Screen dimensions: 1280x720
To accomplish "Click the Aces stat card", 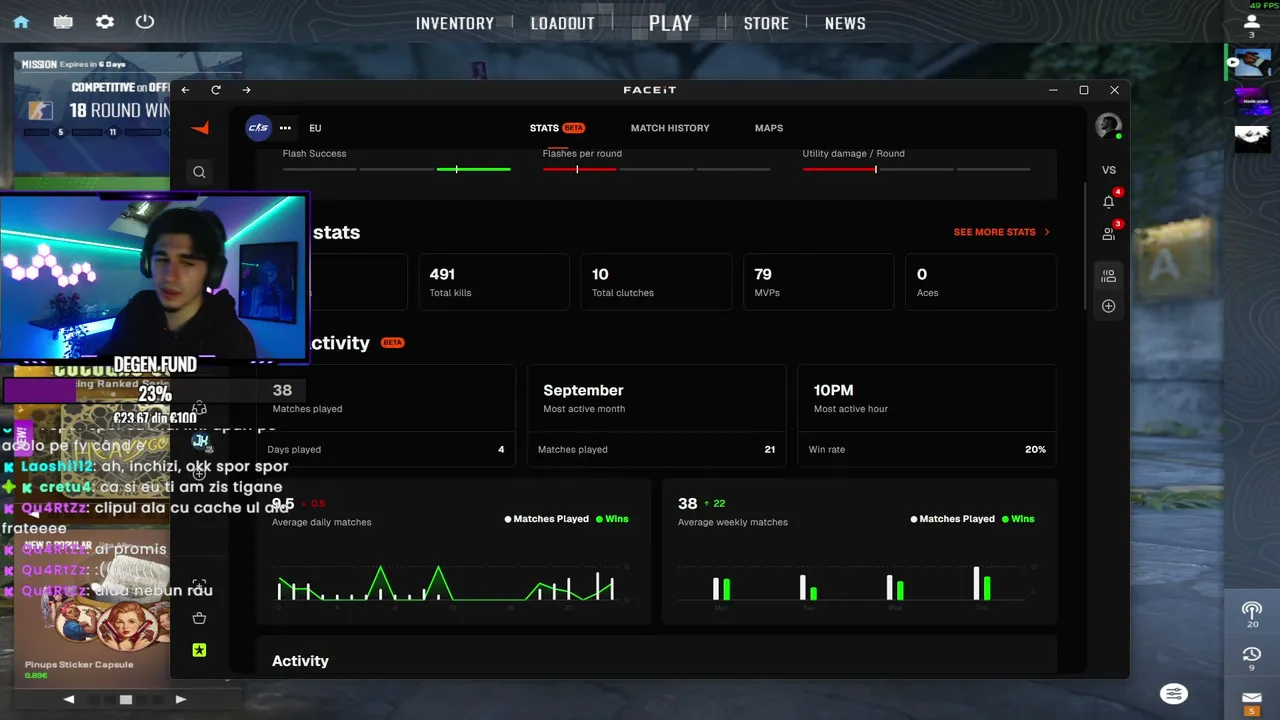I will coord(981,282).
